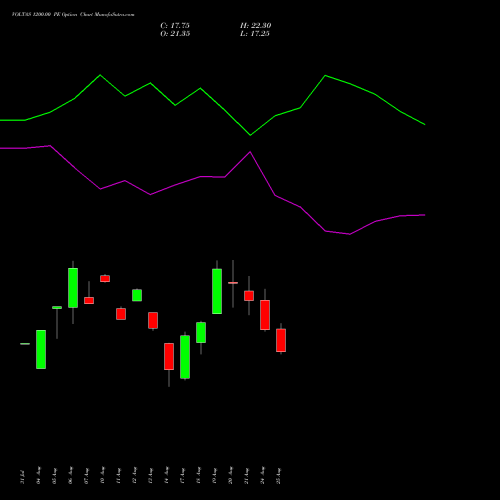
Task: Click the small red candle for 10 Aug
Action: click(105, 279)
